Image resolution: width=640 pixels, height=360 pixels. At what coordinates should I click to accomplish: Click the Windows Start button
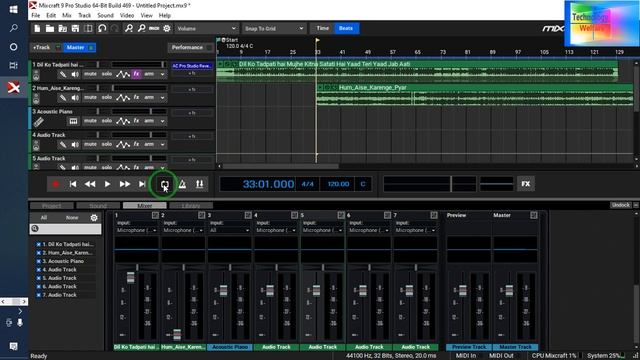tap(13, 9)
